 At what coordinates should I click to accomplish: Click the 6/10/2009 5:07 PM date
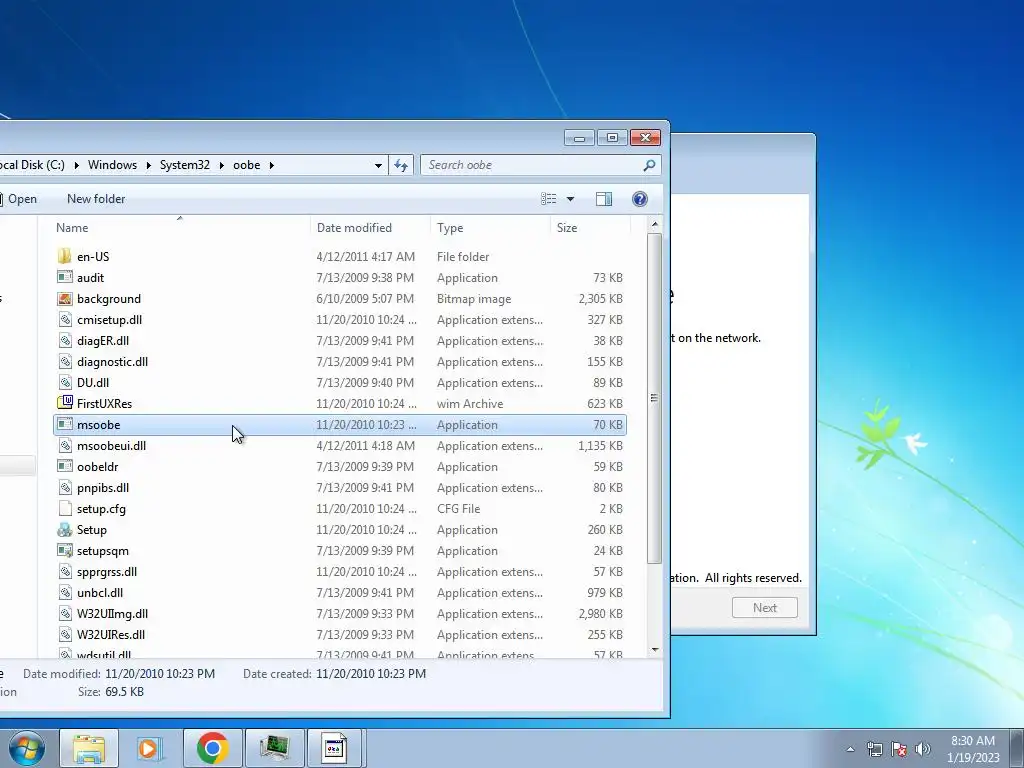pos(365,298)
